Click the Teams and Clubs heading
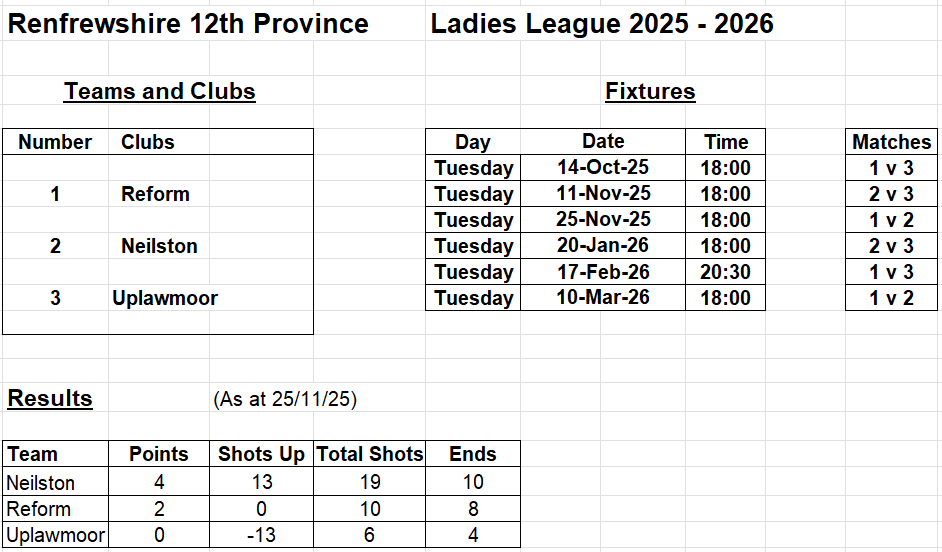 click(x=160, y=92)
